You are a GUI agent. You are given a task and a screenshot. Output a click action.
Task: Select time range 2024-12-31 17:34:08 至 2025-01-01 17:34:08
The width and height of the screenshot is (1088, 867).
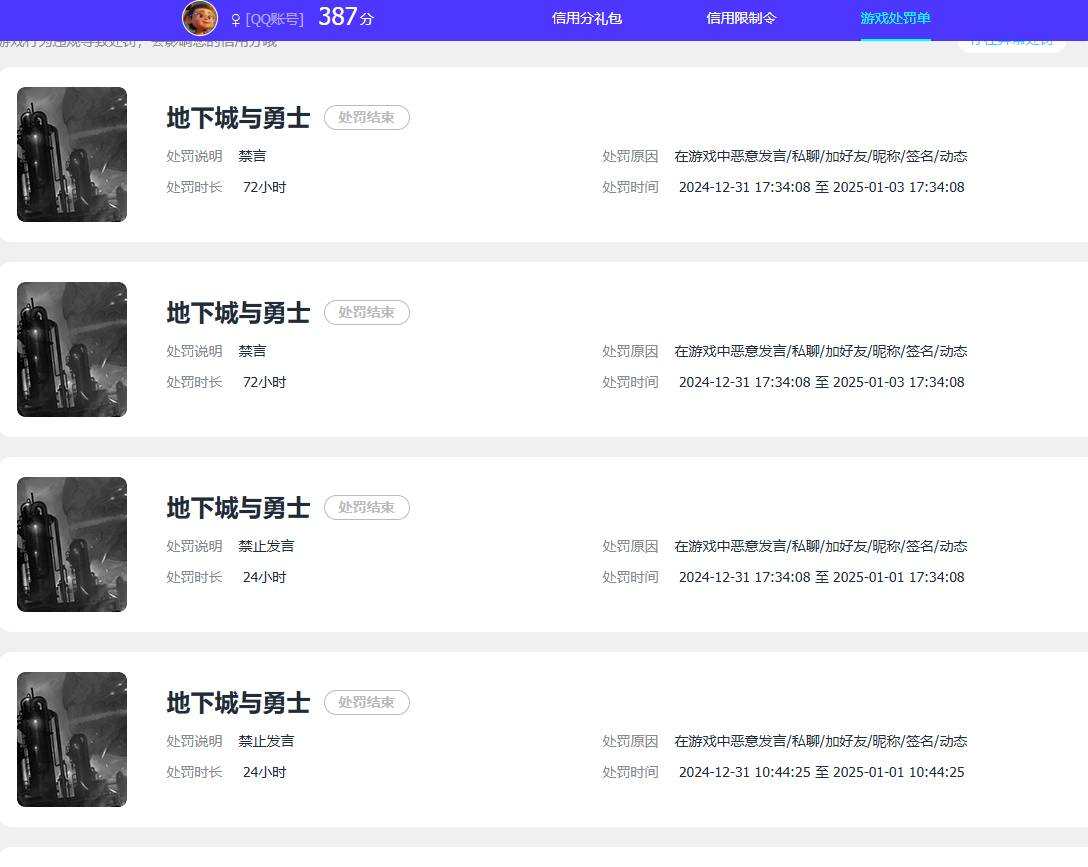point(822,577)
